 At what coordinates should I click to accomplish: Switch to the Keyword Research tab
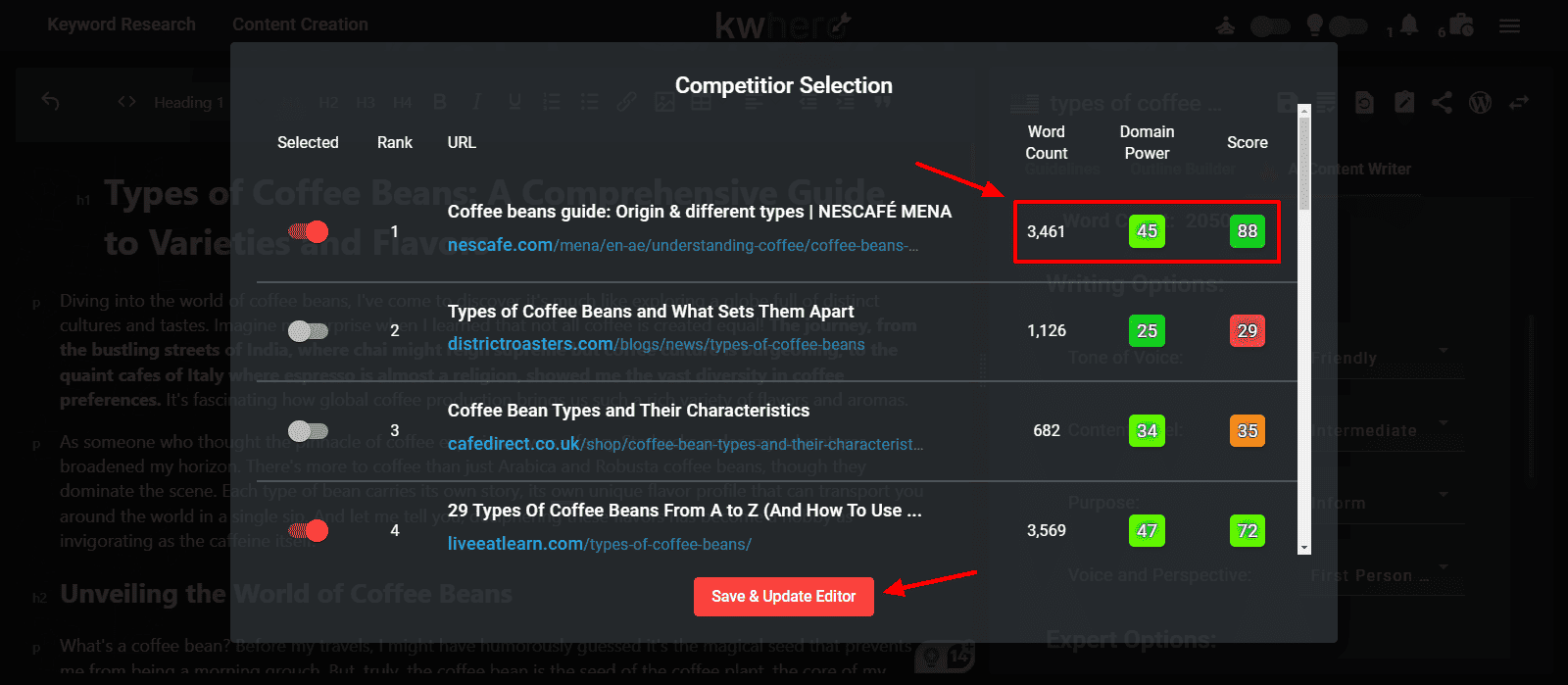coord(122,24)
